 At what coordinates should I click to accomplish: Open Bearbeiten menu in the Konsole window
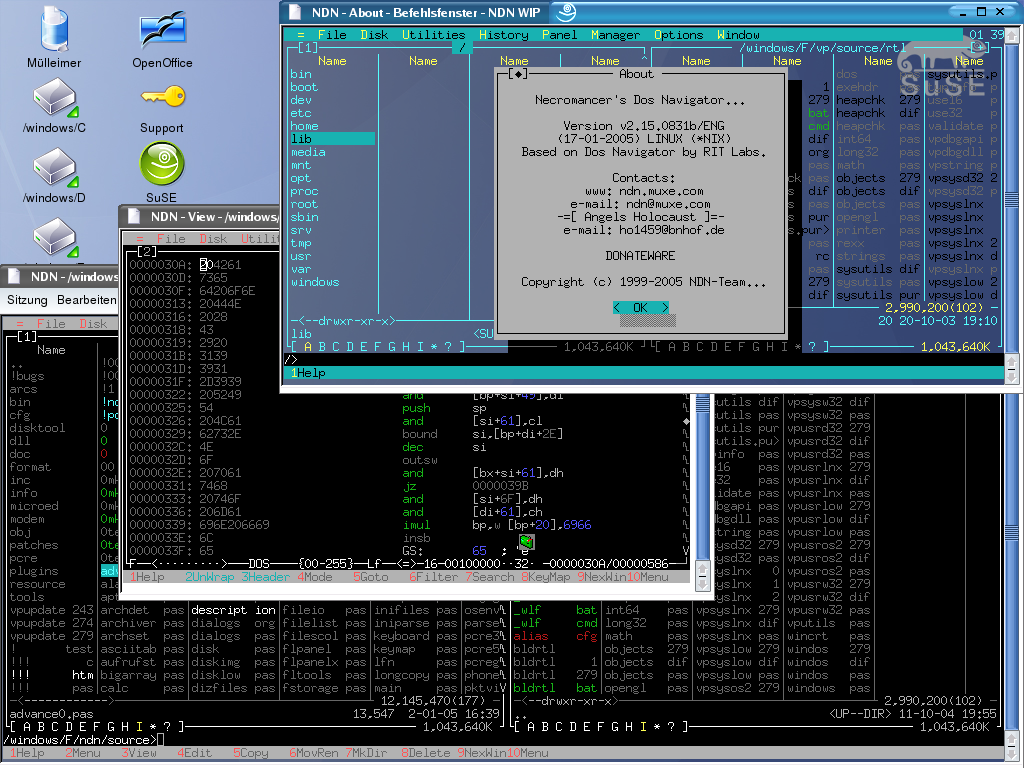point(87,300)
